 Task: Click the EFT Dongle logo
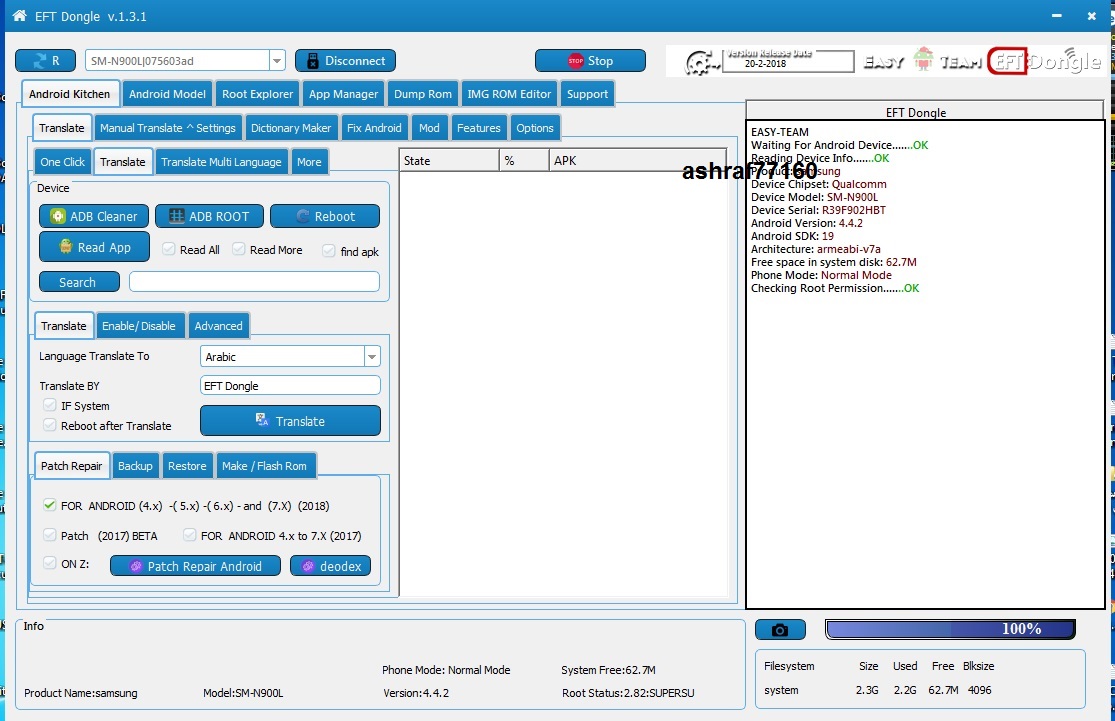1045,62
